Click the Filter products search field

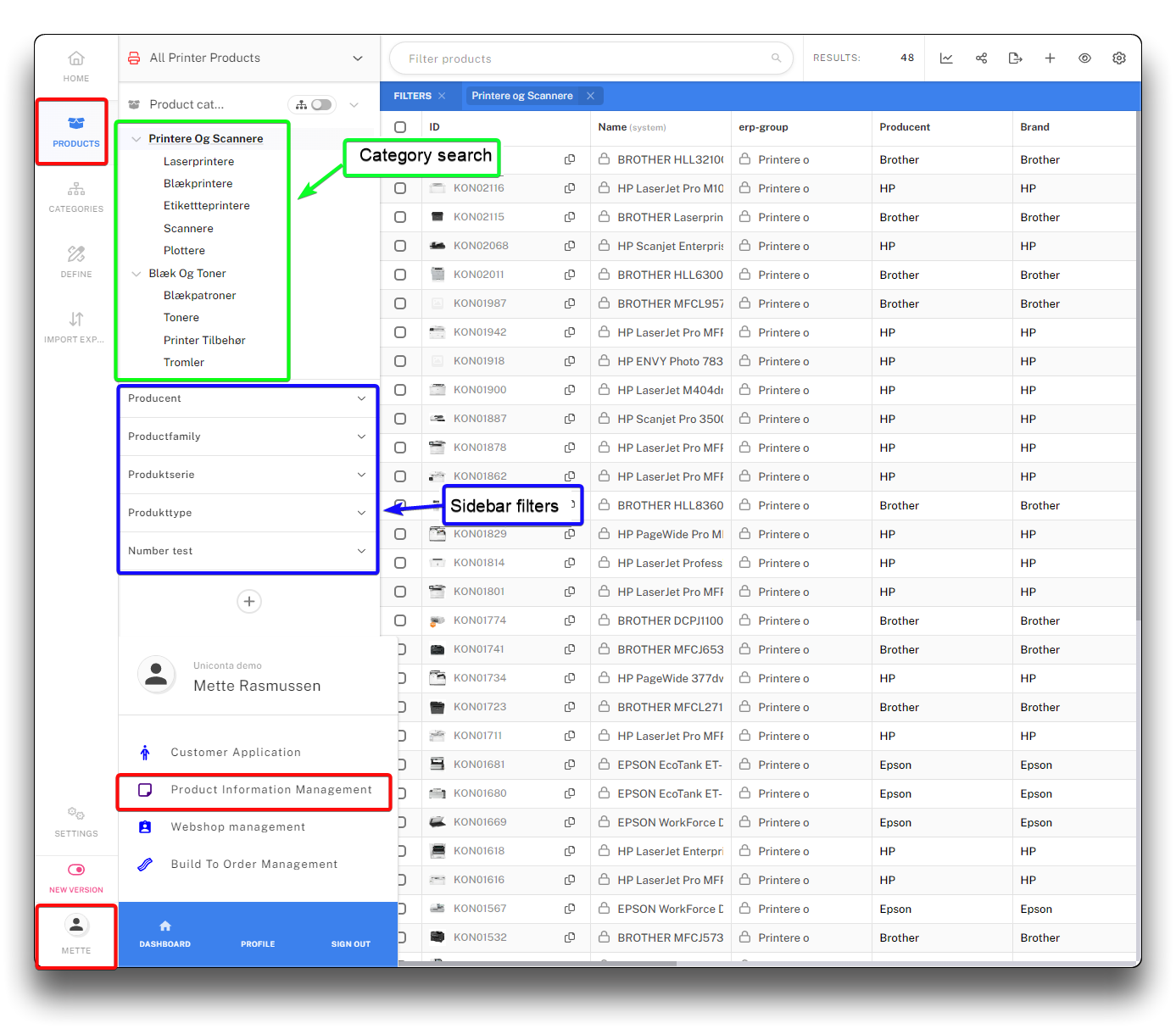[585, 58]
